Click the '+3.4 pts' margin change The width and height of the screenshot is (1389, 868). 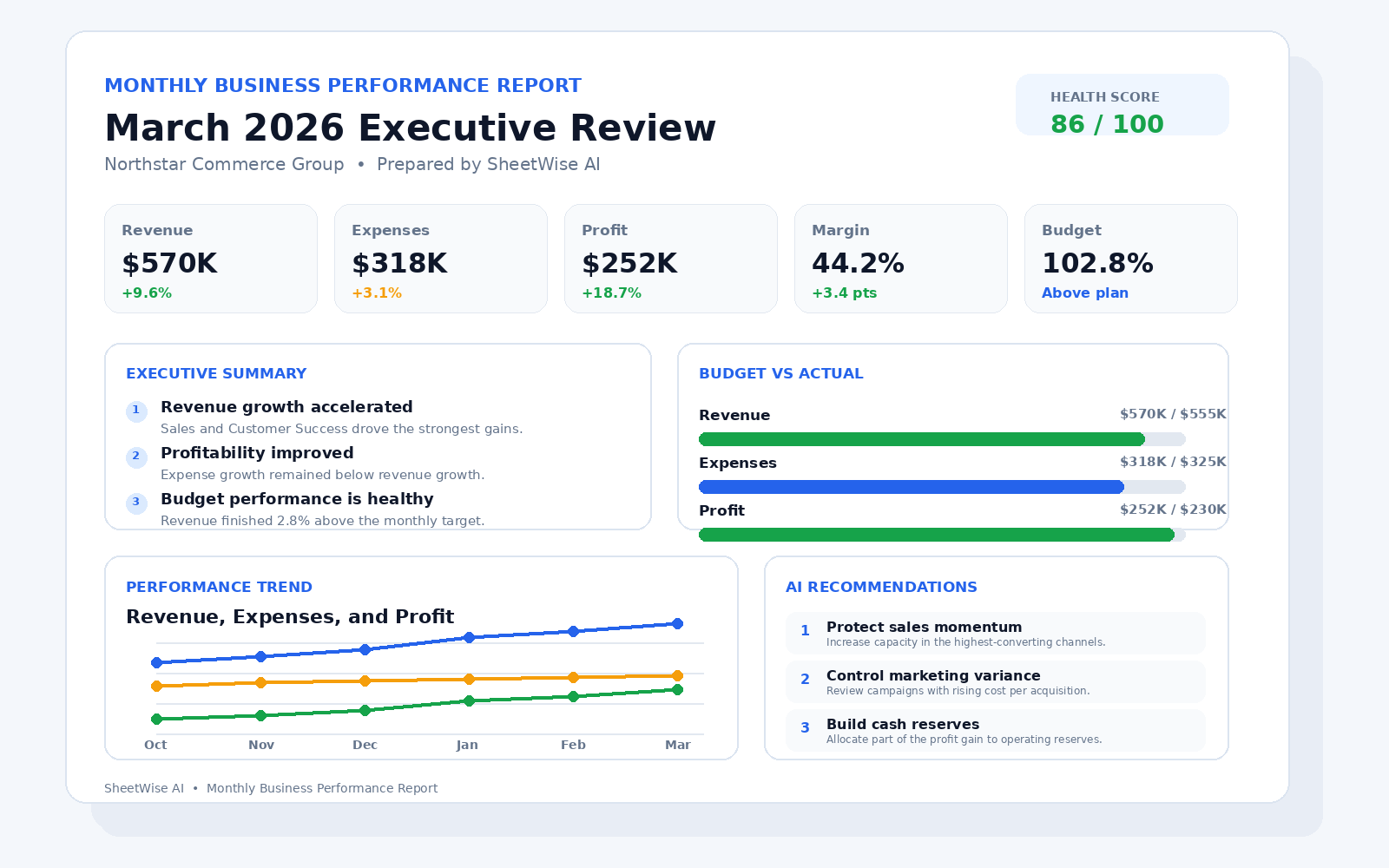click(844, 293)
